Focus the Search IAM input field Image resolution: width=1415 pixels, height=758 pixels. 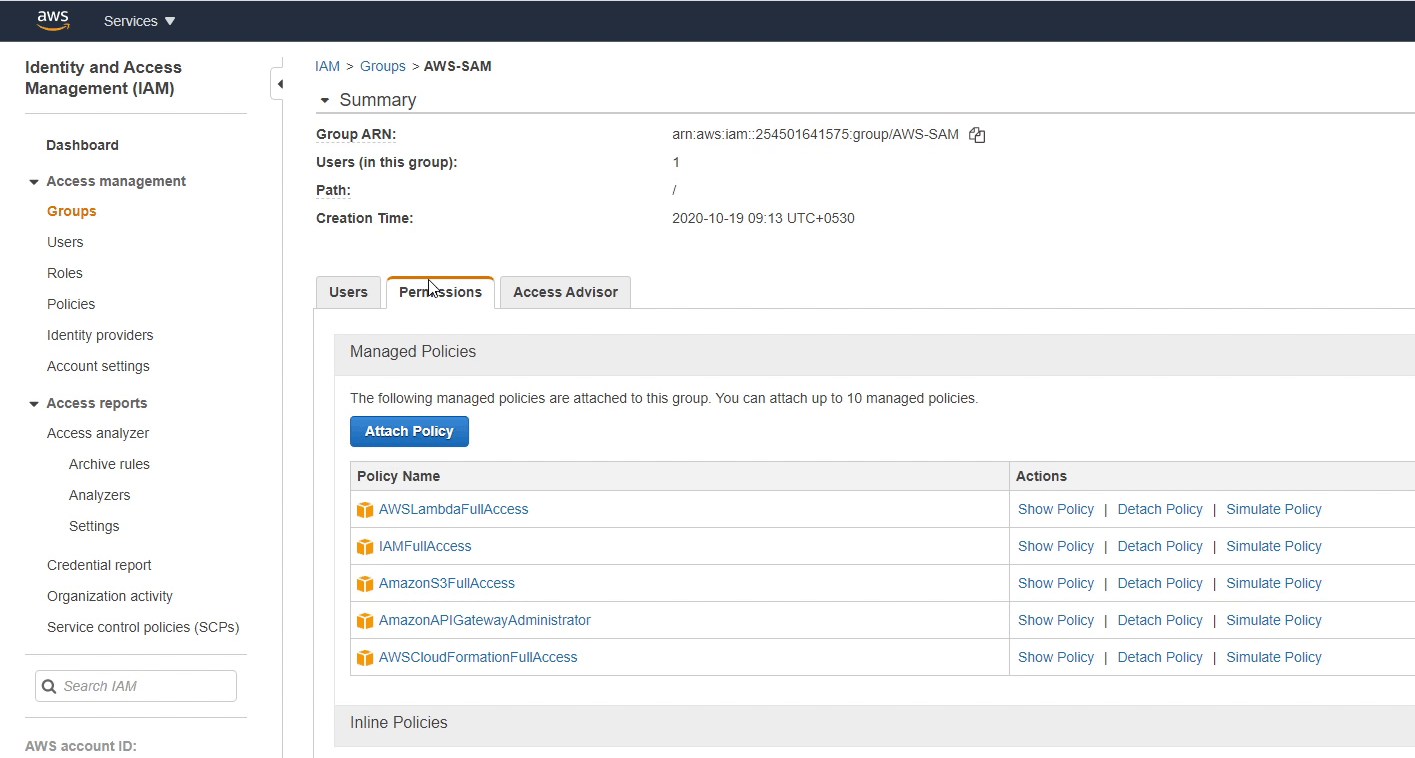pyautogui.click(x=145, y=686)
